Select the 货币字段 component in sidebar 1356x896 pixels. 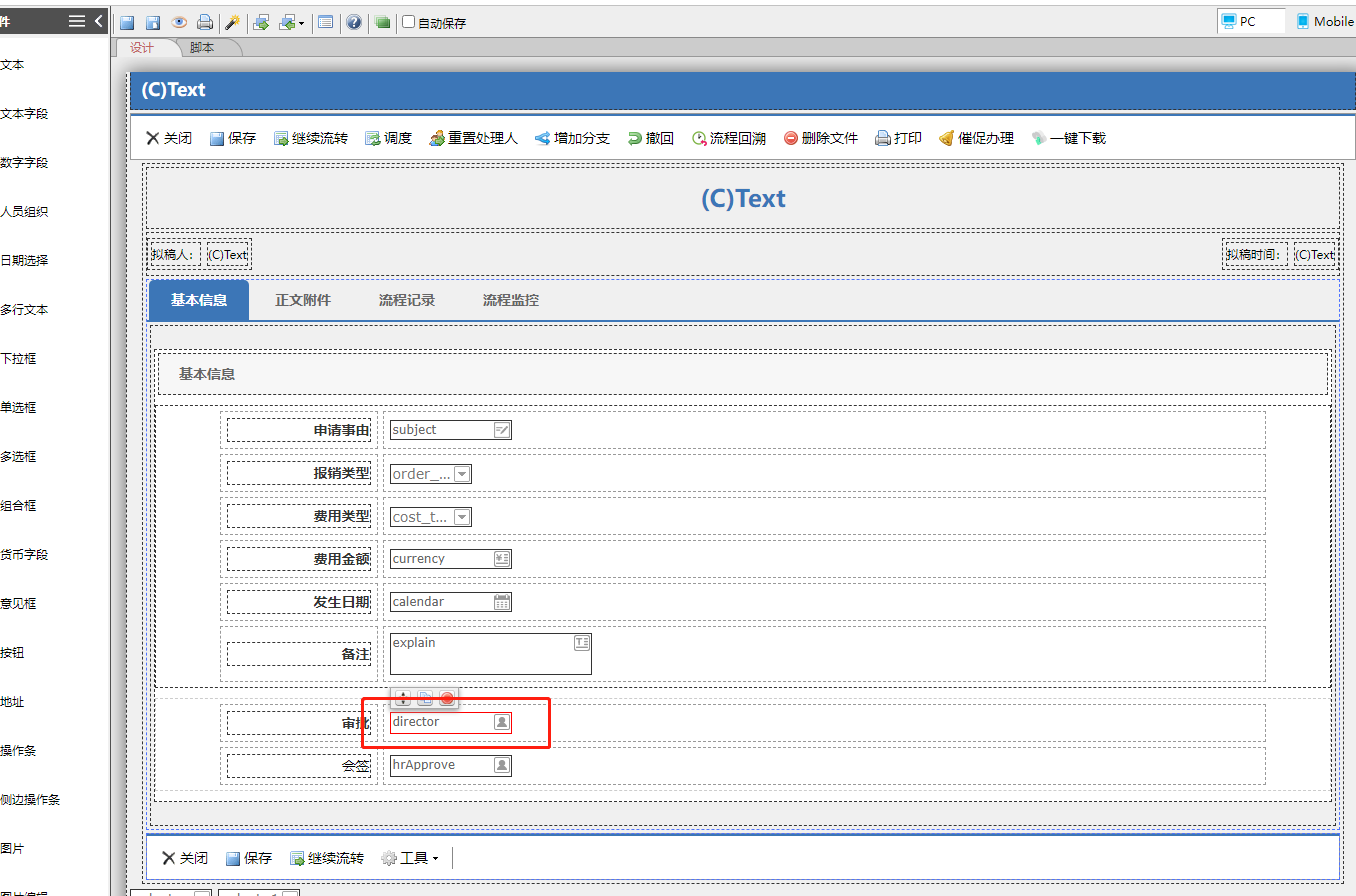click(24, 555)
